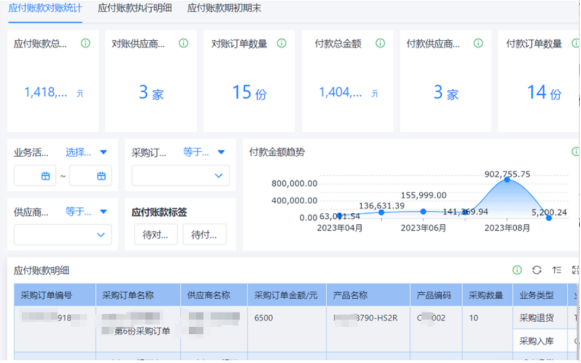This screenshot has height=363, width=581.
Task: Click the end date input field
Action: tap(90, 176)
